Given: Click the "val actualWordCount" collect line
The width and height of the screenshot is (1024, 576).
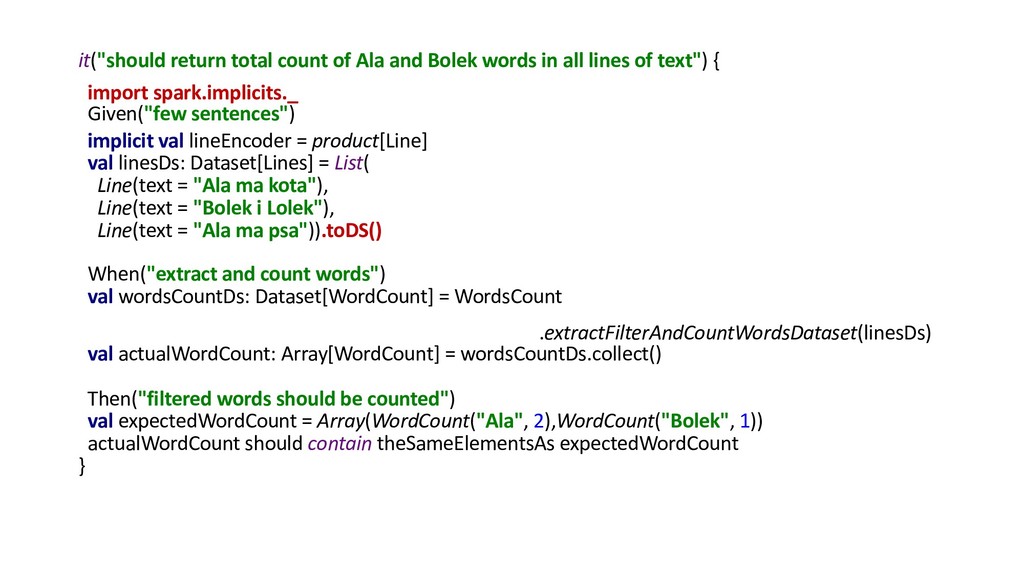Looking at the screenshot, I should (374, 354).
